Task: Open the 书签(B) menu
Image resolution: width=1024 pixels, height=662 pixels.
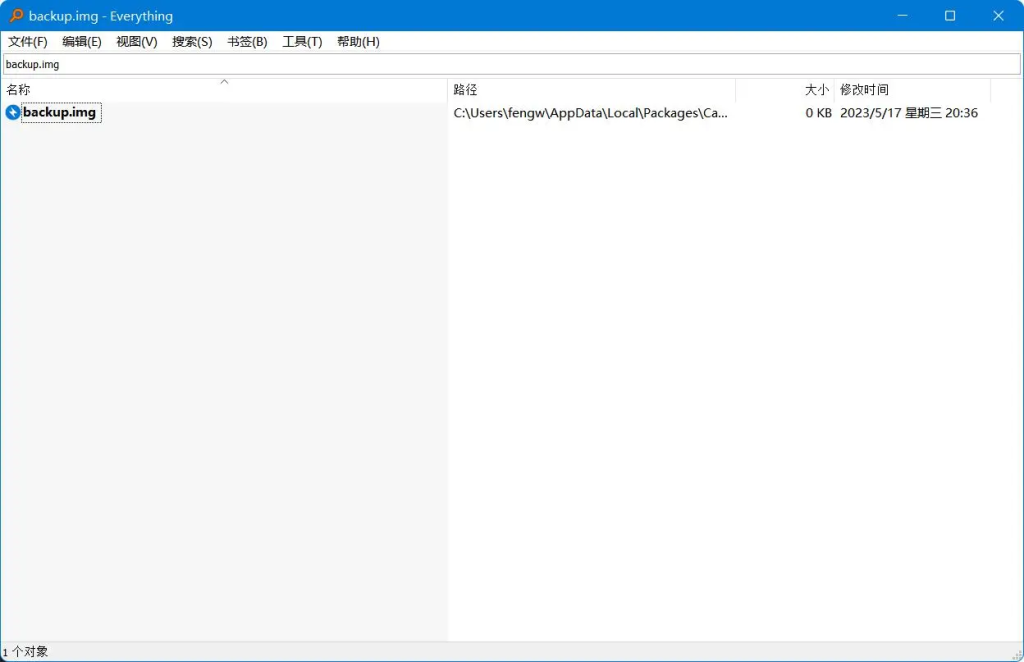Action: coord(247,42)
